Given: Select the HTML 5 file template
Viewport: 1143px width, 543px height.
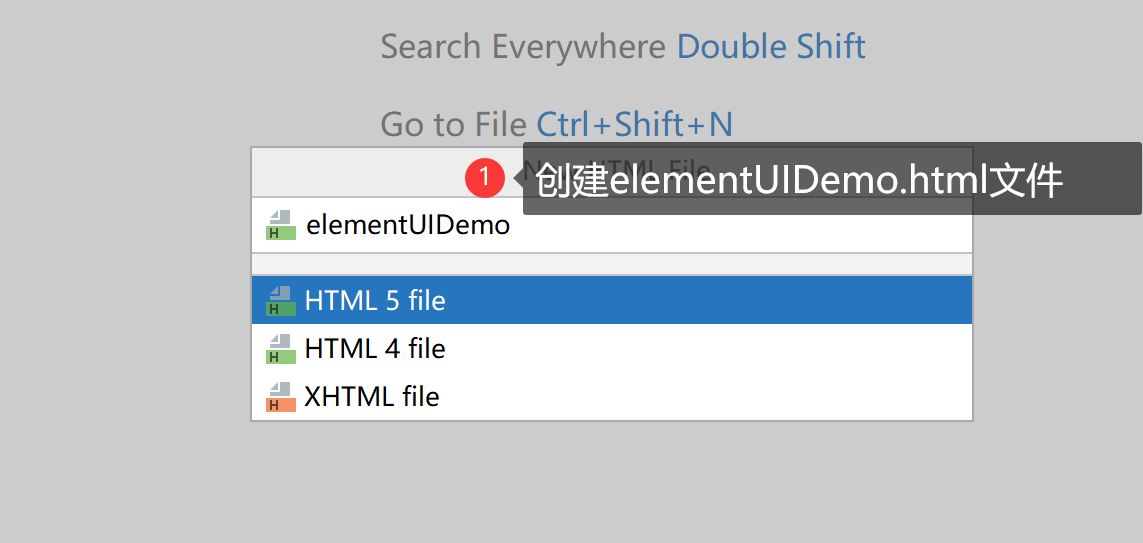Looking at the screenshot, I should coord(612,300).
